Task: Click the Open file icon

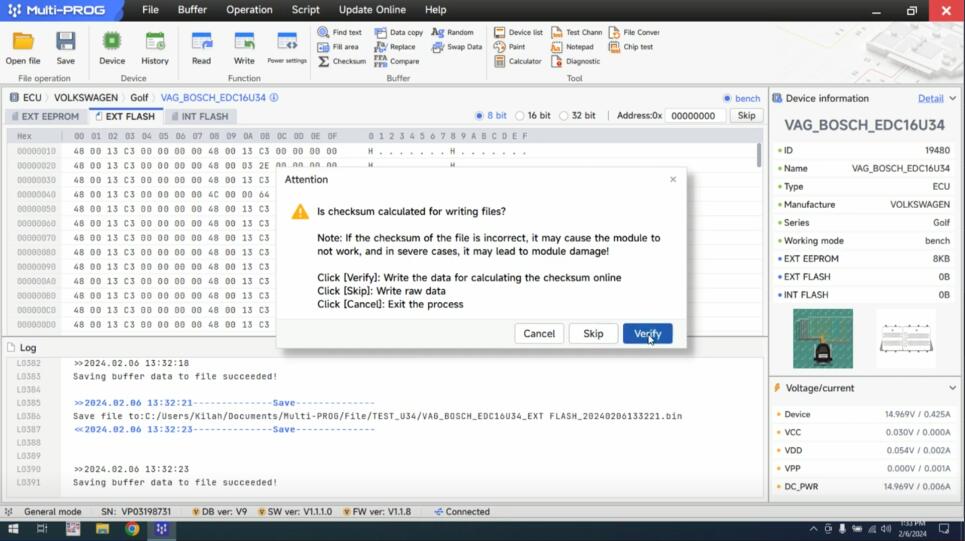Action: pyautogui.click(x=23, y=42)
